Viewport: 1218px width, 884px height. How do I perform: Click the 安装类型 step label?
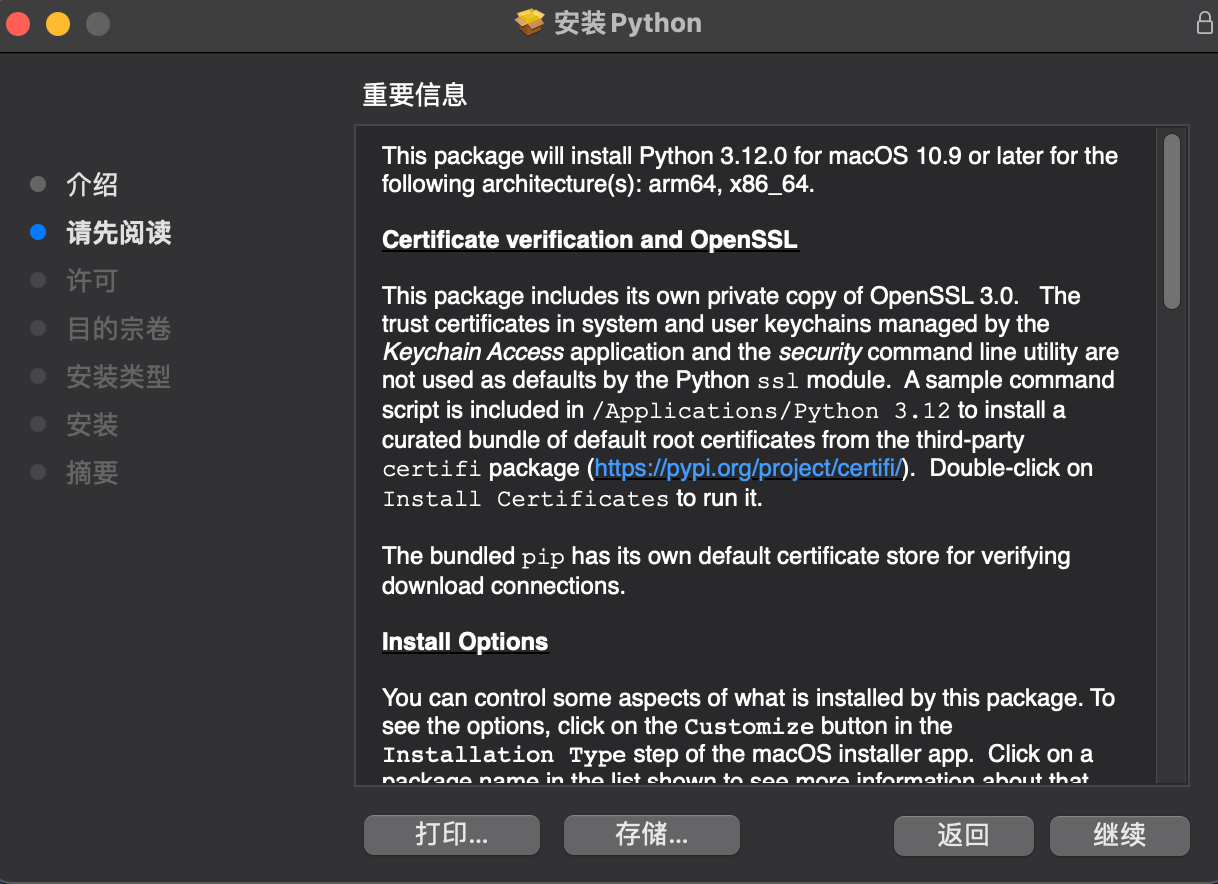click(119, 376)
